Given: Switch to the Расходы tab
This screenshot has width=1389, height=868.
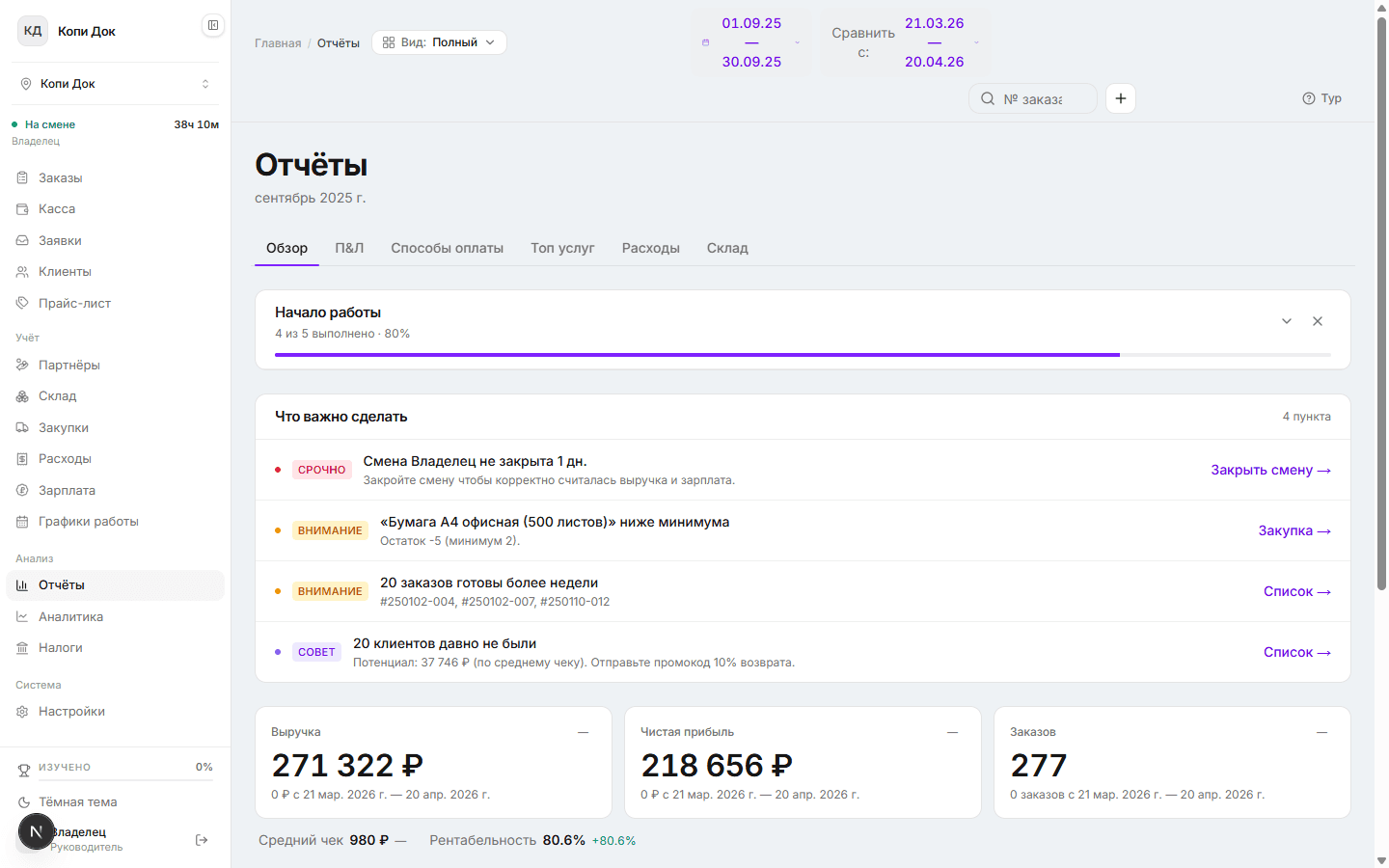Looking at the screenshot, I should [x=651, y=248].
